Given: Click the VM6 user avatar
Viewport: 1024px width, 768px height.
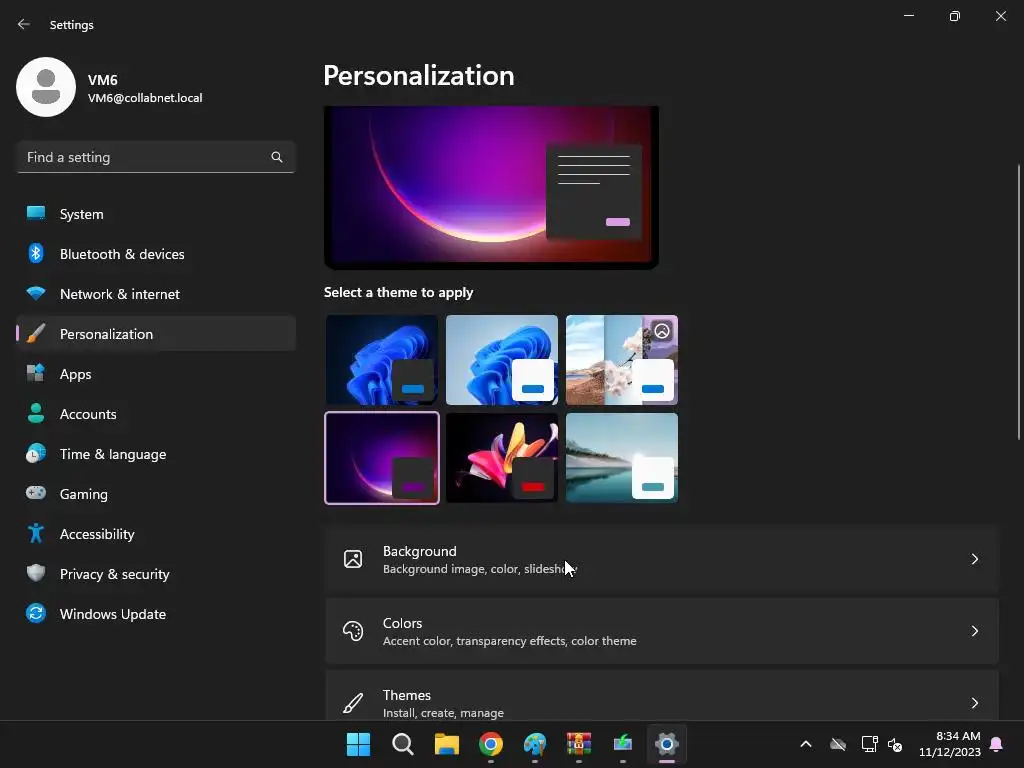Looking at the screenshot, I should [x=46, y=87].
